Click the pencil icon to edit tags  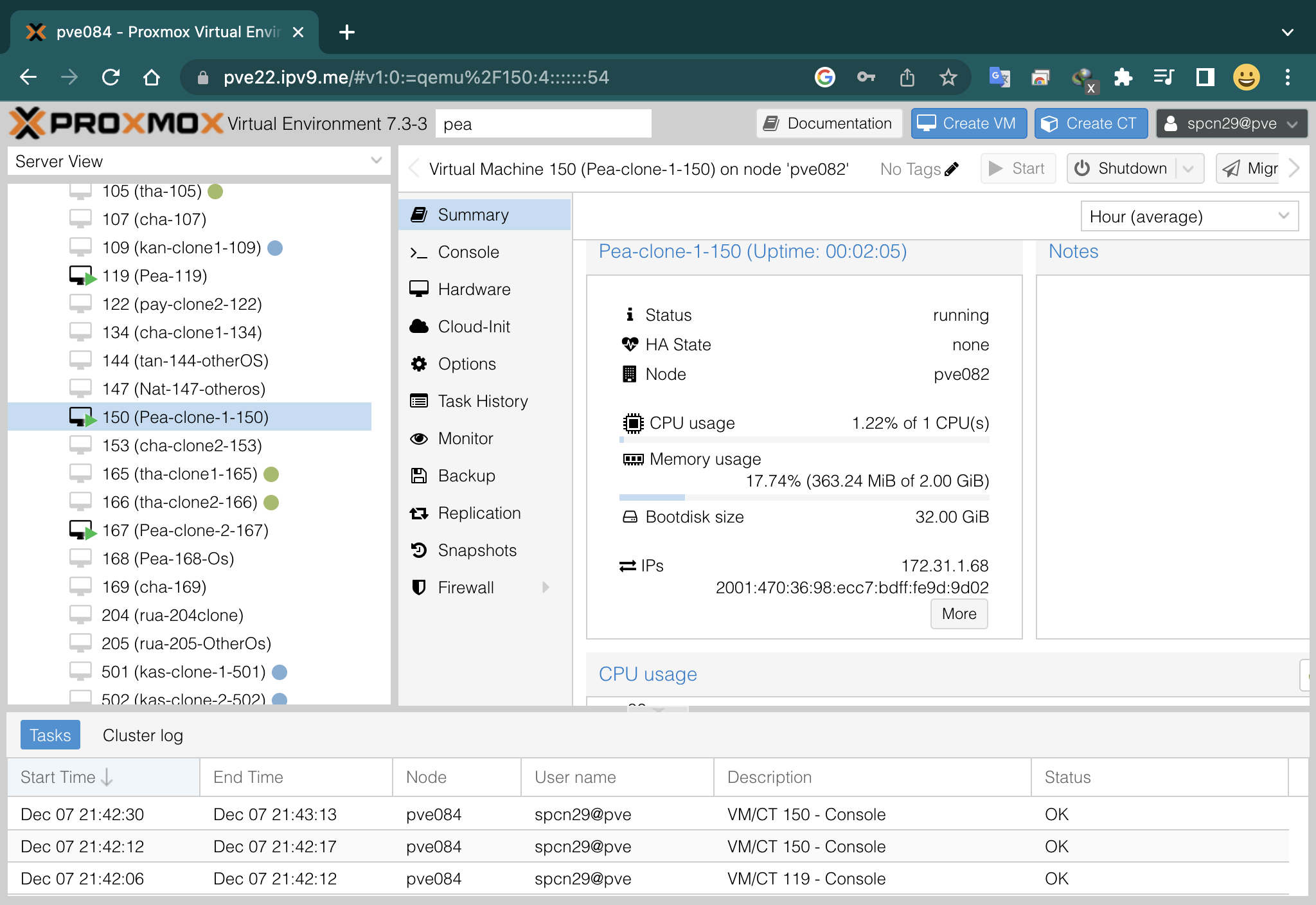(952, 169)
